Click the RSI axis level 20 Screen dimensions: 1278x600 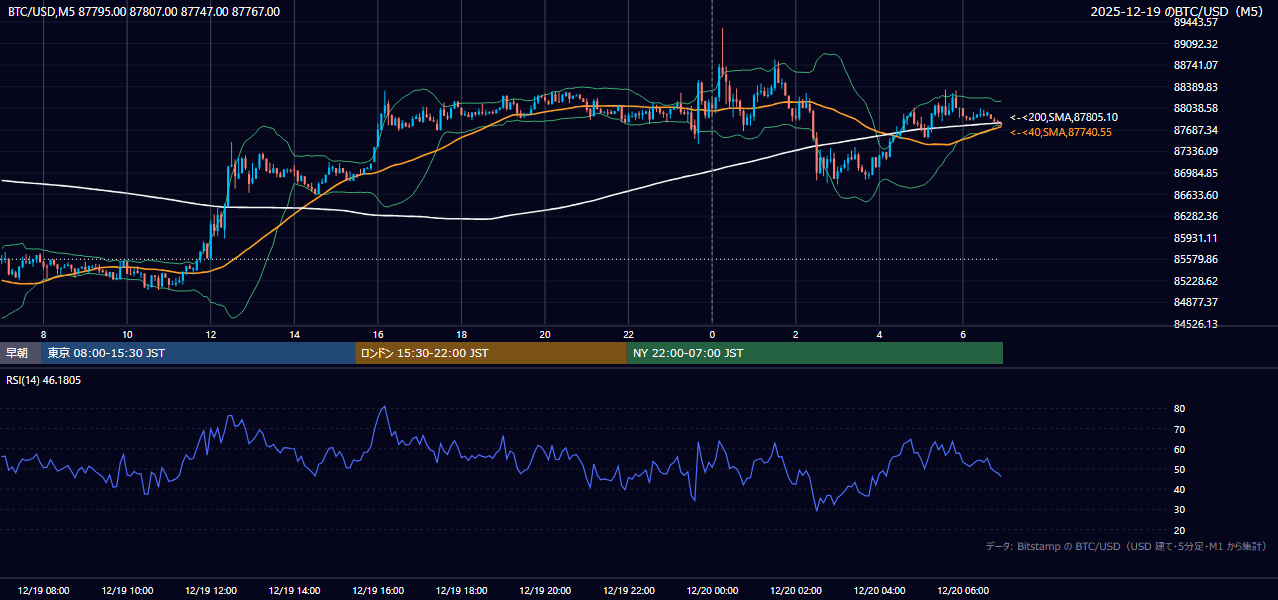pos(1179,530)
